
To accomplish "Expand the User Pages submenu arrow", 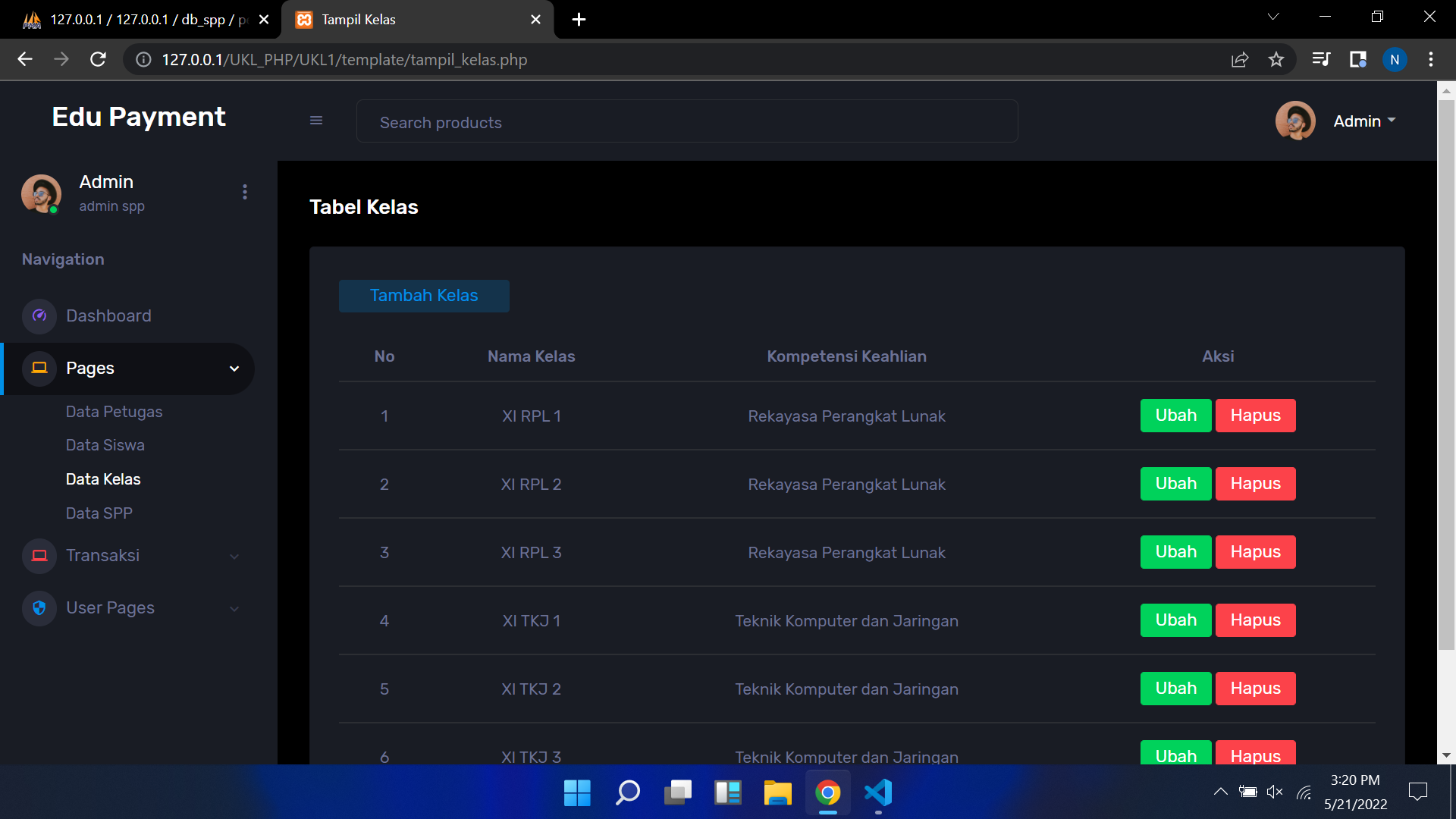I will [234, 608].
